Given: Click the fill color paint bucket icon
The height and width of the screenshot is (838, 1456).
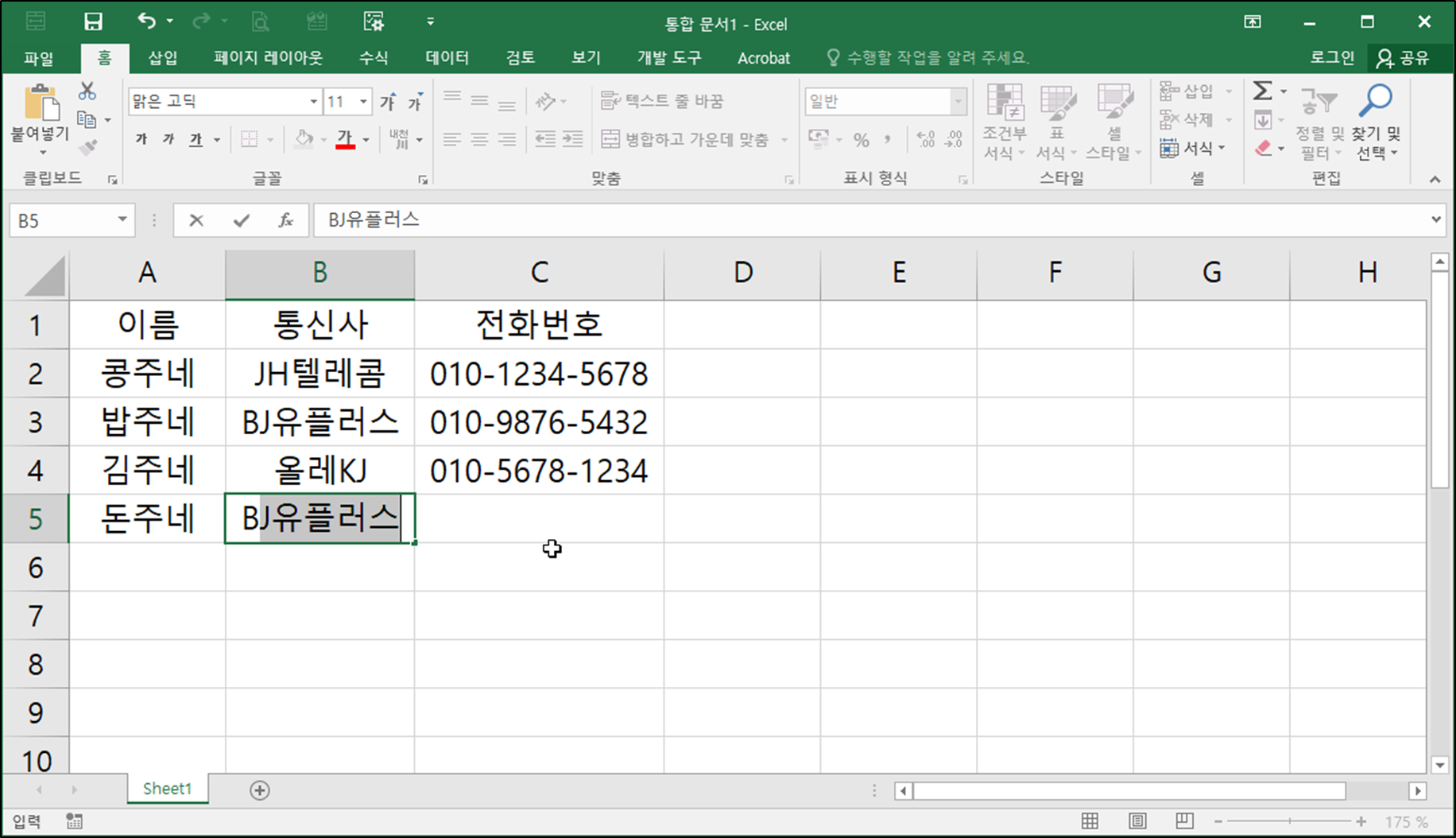Looking at the screenshot, I should (x=303, y=139).
